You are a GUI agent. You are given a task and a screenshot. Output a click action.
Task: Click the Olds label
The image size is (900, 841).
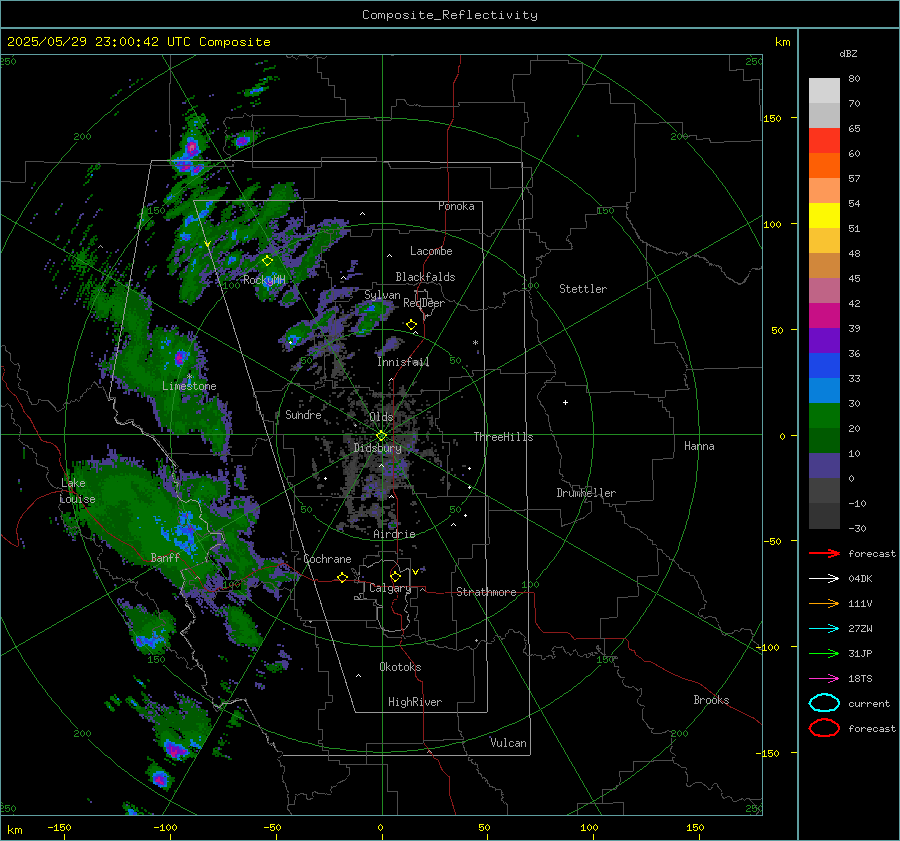381,417
